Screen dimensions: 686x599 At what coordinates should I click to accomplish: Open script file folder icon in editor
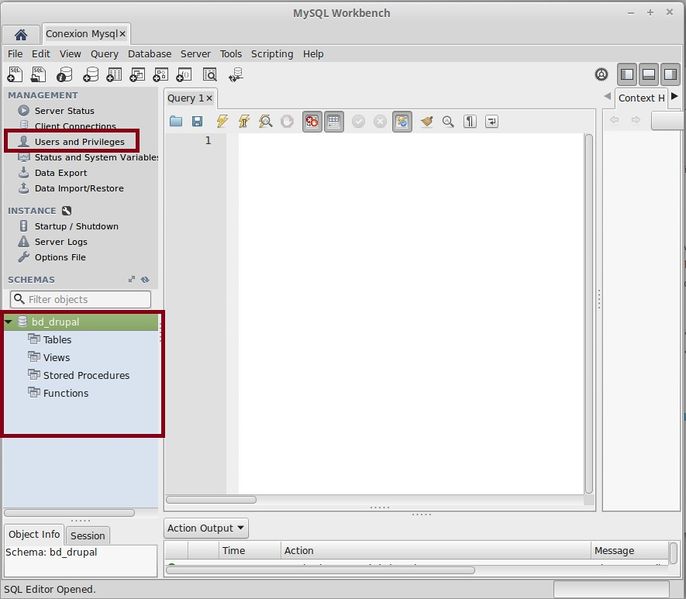pos(176,121)
